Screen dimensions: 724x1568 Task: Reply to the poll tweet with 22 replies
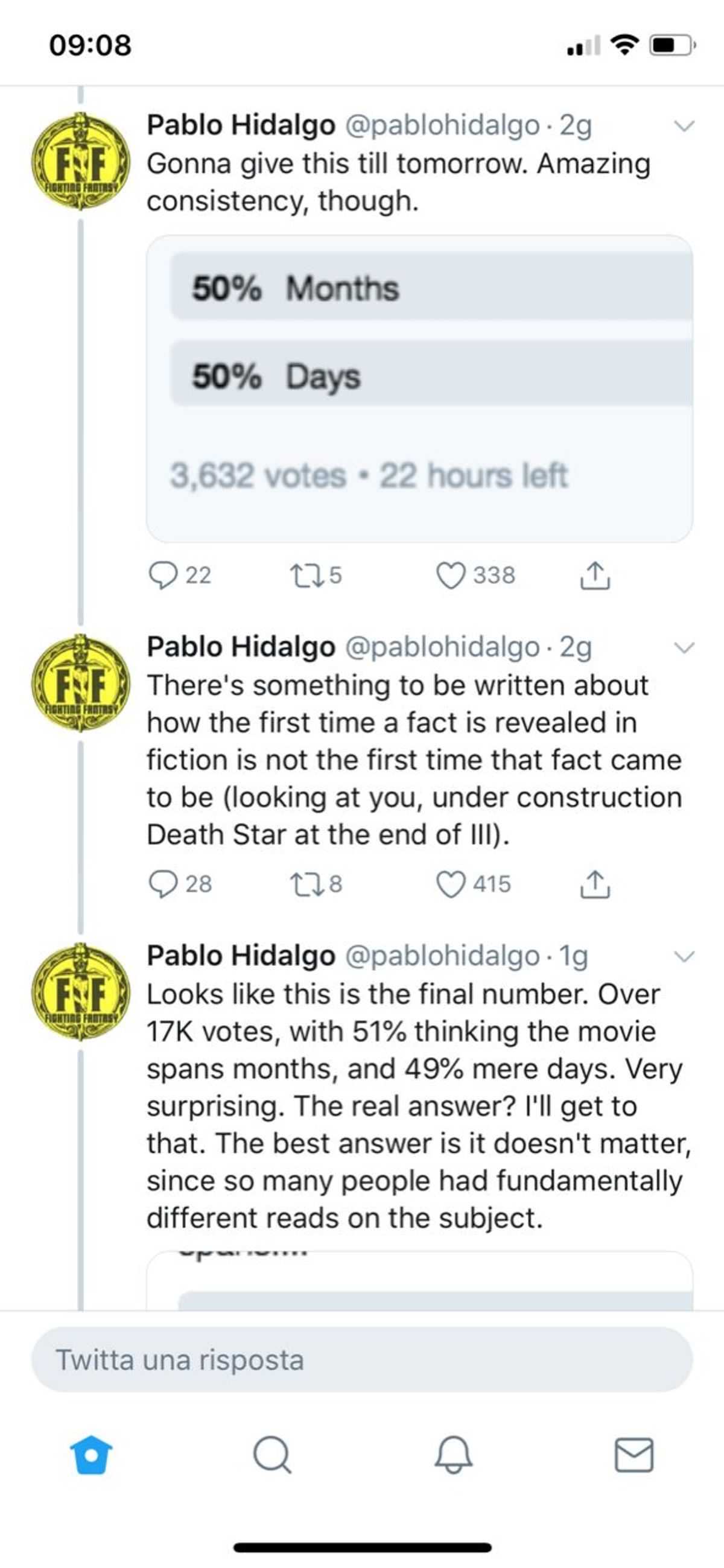click(163, 575)
